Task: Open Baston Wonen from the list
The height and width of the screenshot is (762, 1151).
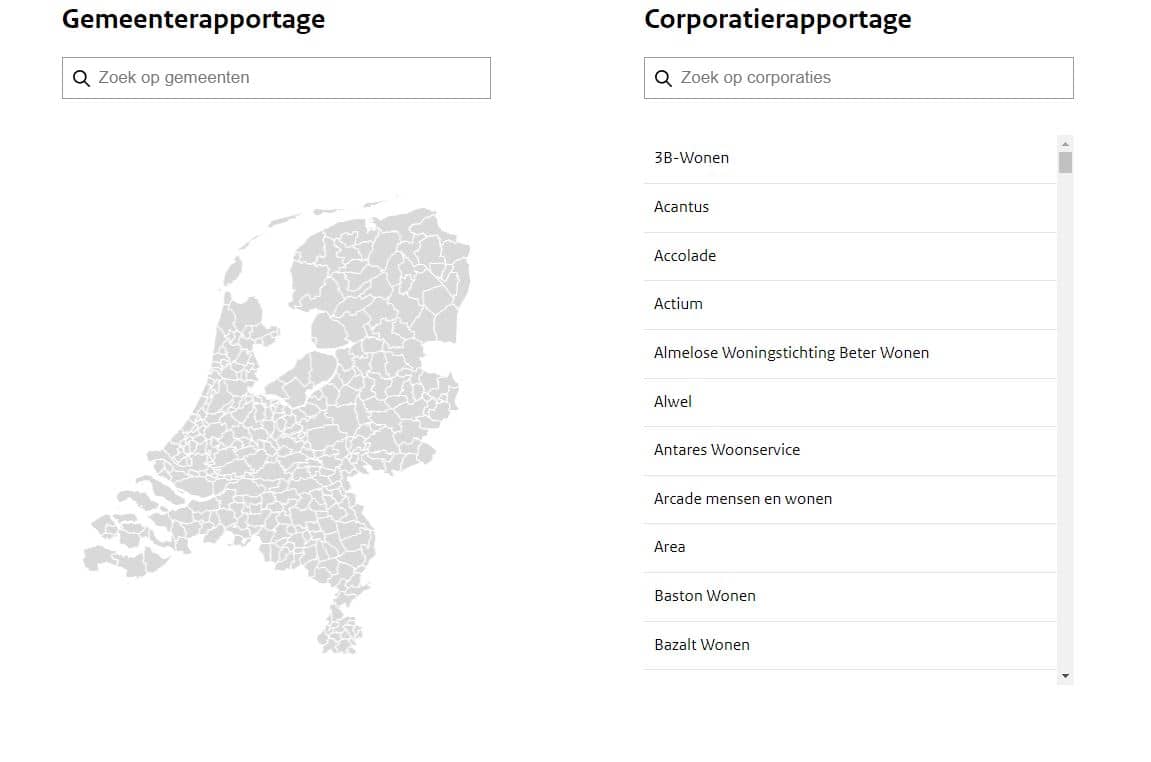Action: coord(705,596)
